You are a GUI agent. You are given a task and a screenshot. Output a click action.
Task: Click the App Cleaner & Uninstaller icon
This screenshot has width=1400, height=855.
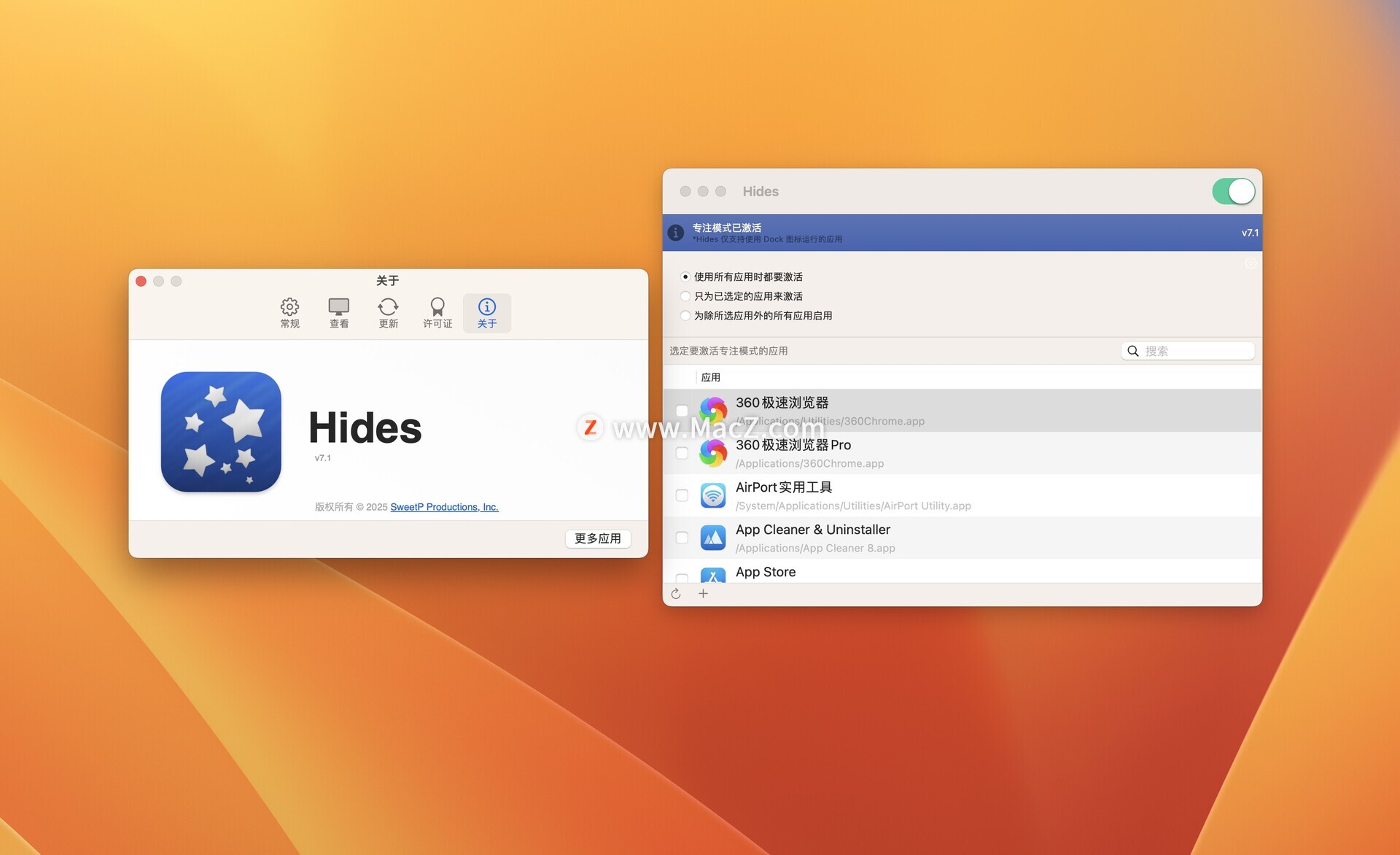[x=713, y=538]
